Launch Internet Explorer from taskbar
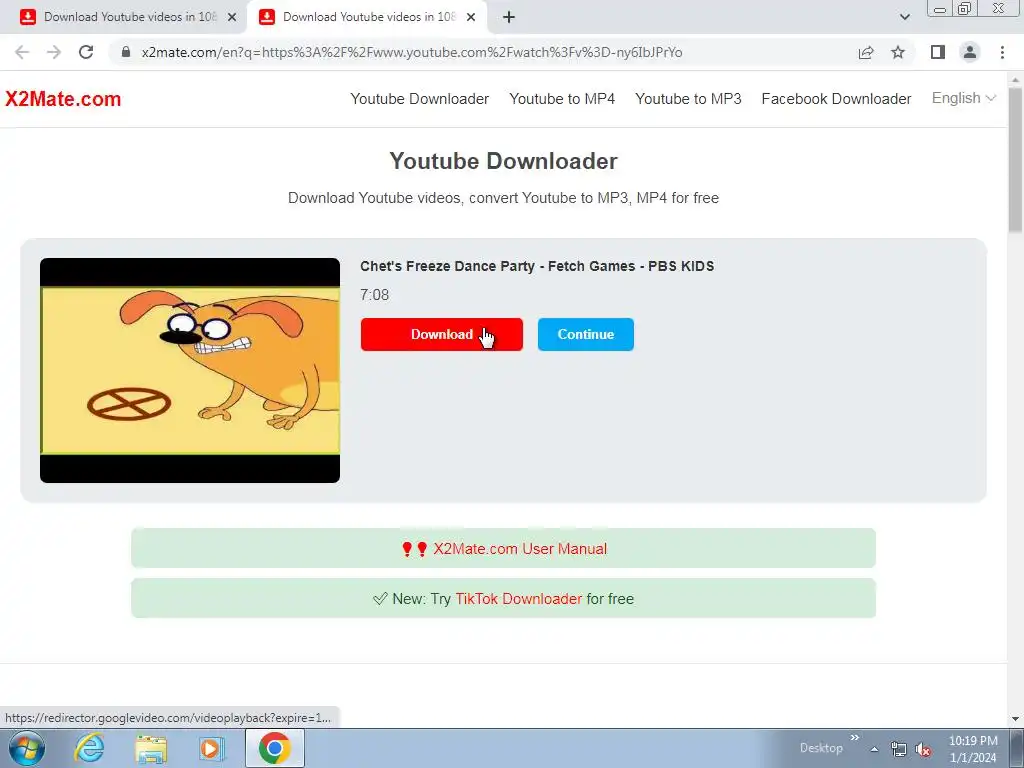This screenshot has width=1024, height=768. (x=89, y=748)
